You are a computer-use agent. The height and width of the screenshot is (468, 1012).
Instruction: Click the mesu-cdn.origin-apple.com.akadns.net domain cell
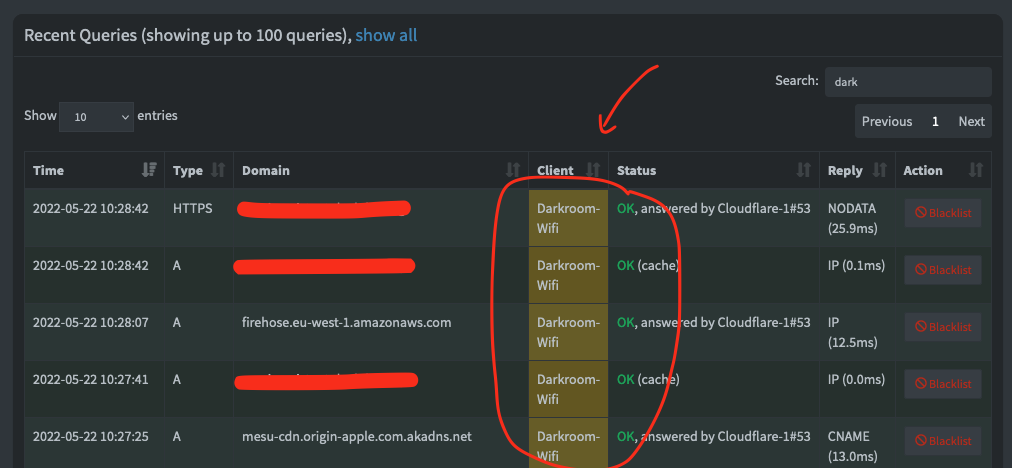tap(356, 437)
